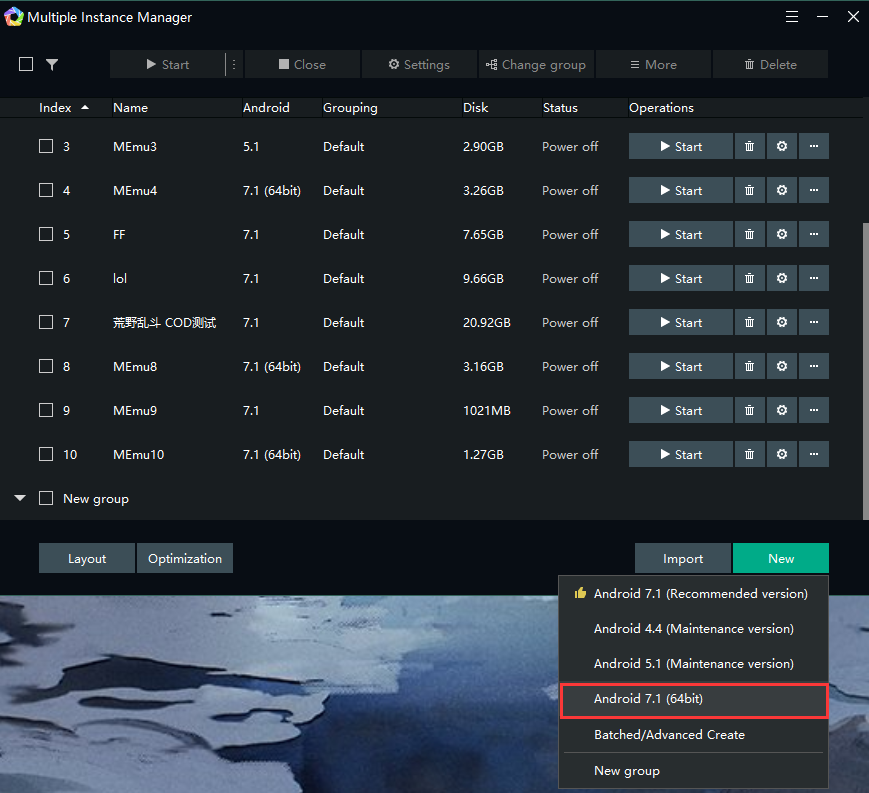Click the Import button

coord(683,559)
